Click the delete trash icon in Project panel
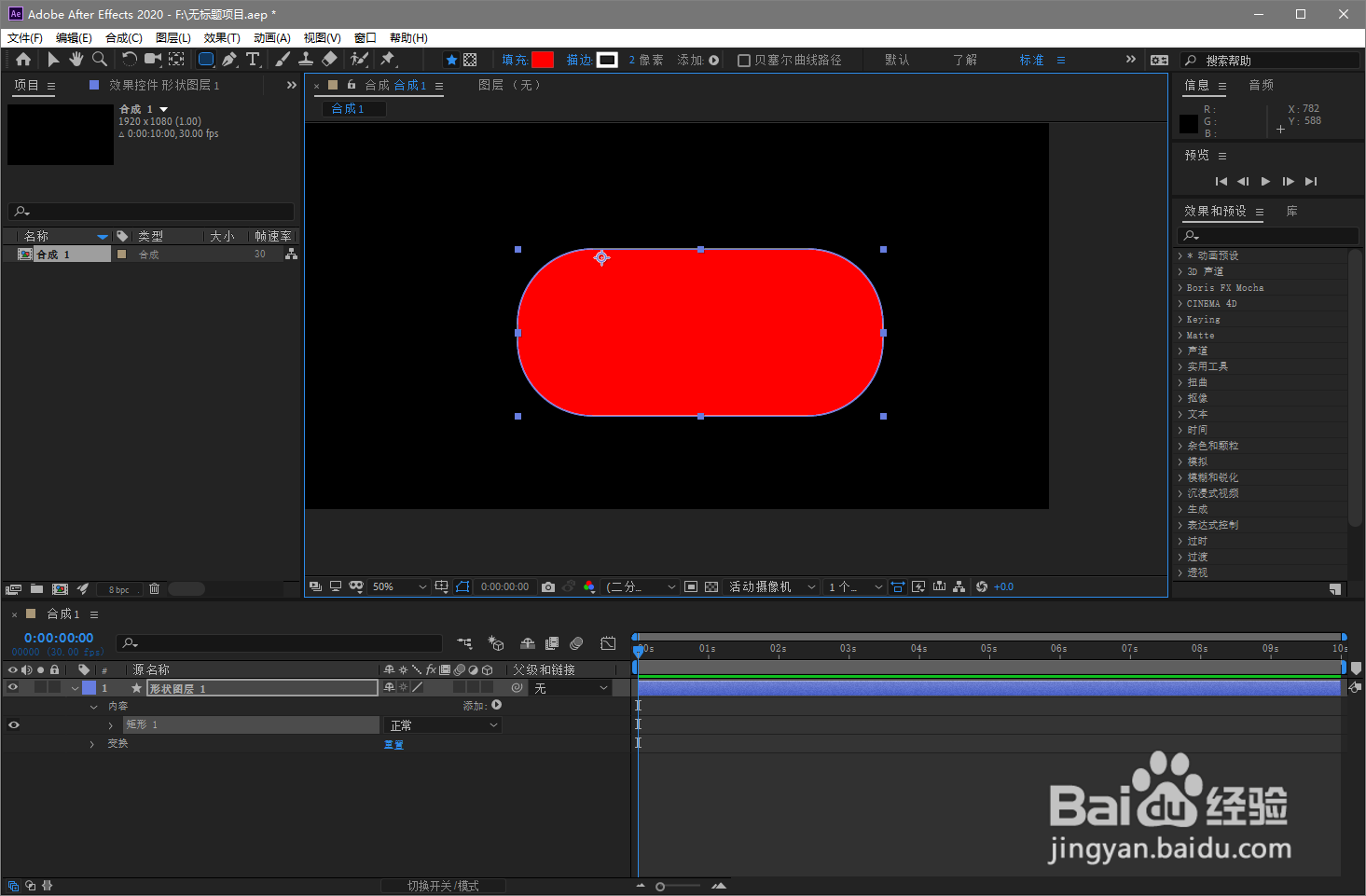The image size is (1366, 896). pyautogui.click(x=155, y=589)
